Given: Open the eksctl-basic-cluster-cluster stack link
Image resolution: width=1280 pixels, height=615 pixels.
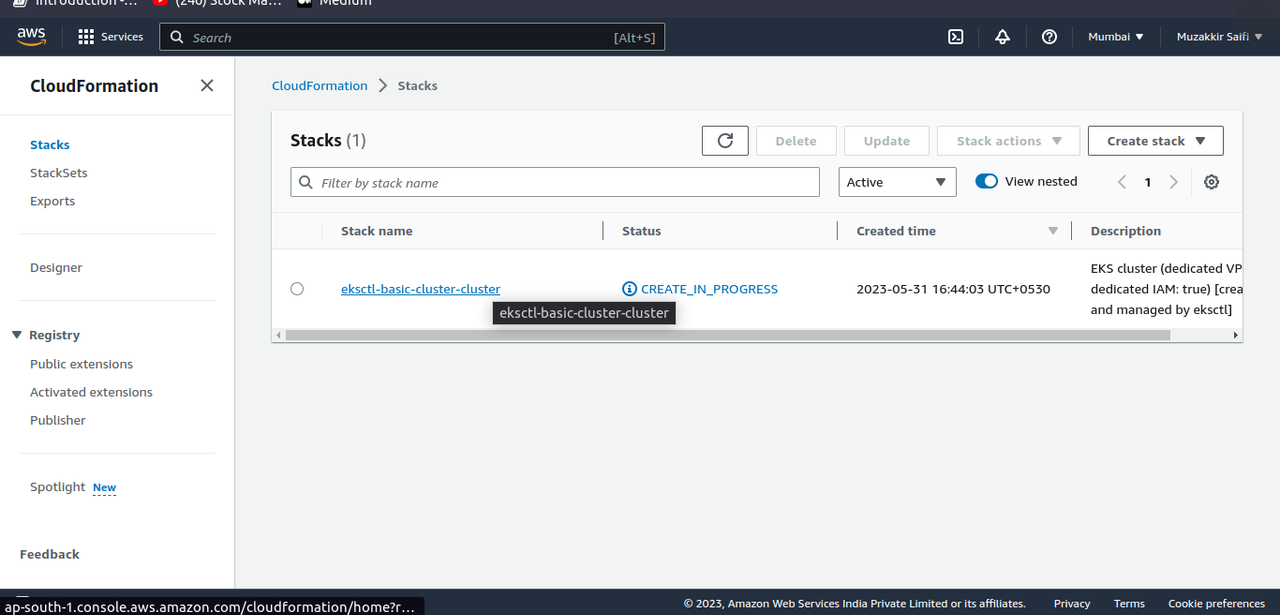Looking at the screenshot, I should tap(420, 289).
